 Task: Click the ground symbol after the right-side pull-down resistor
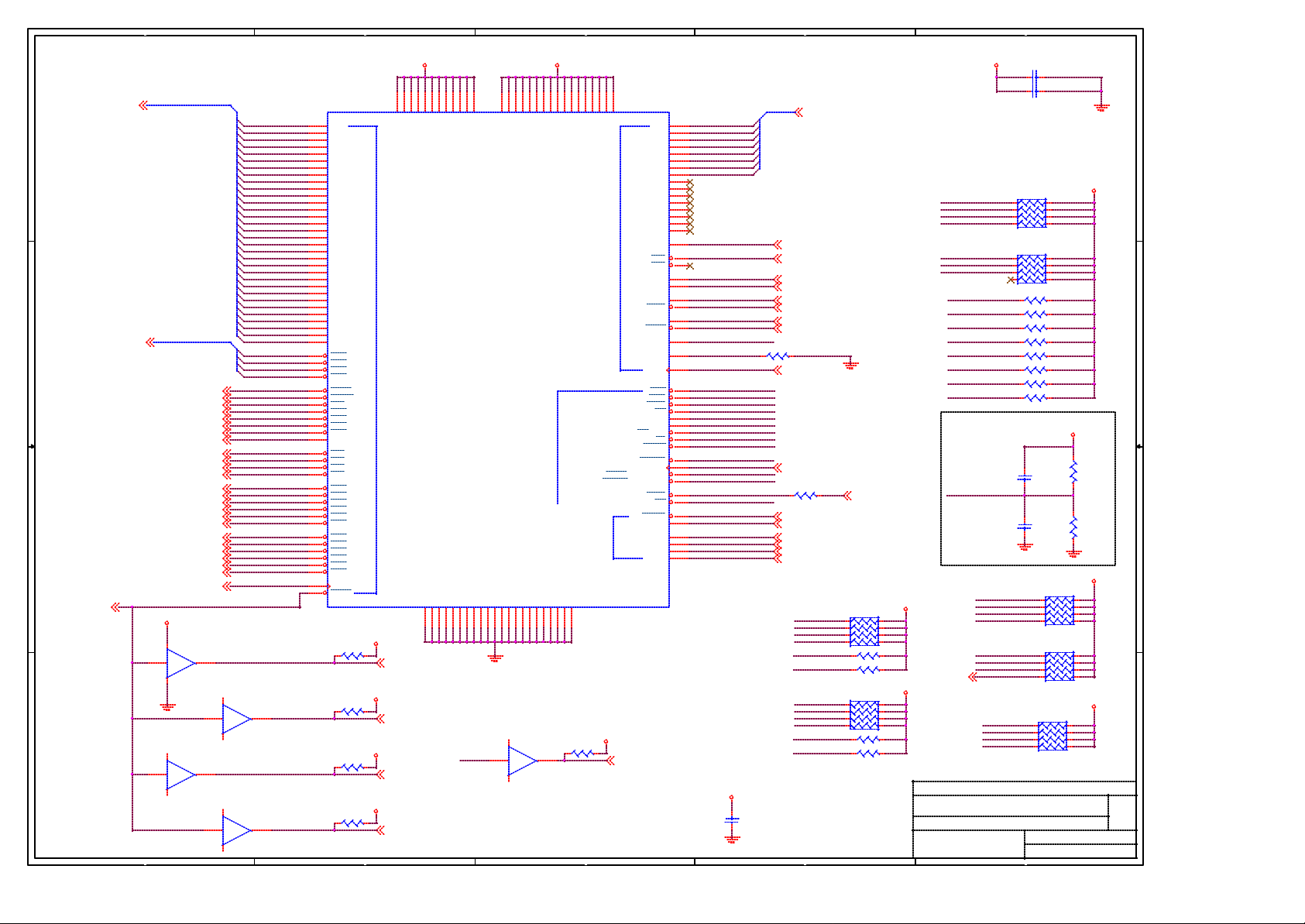tap(850, 364)
